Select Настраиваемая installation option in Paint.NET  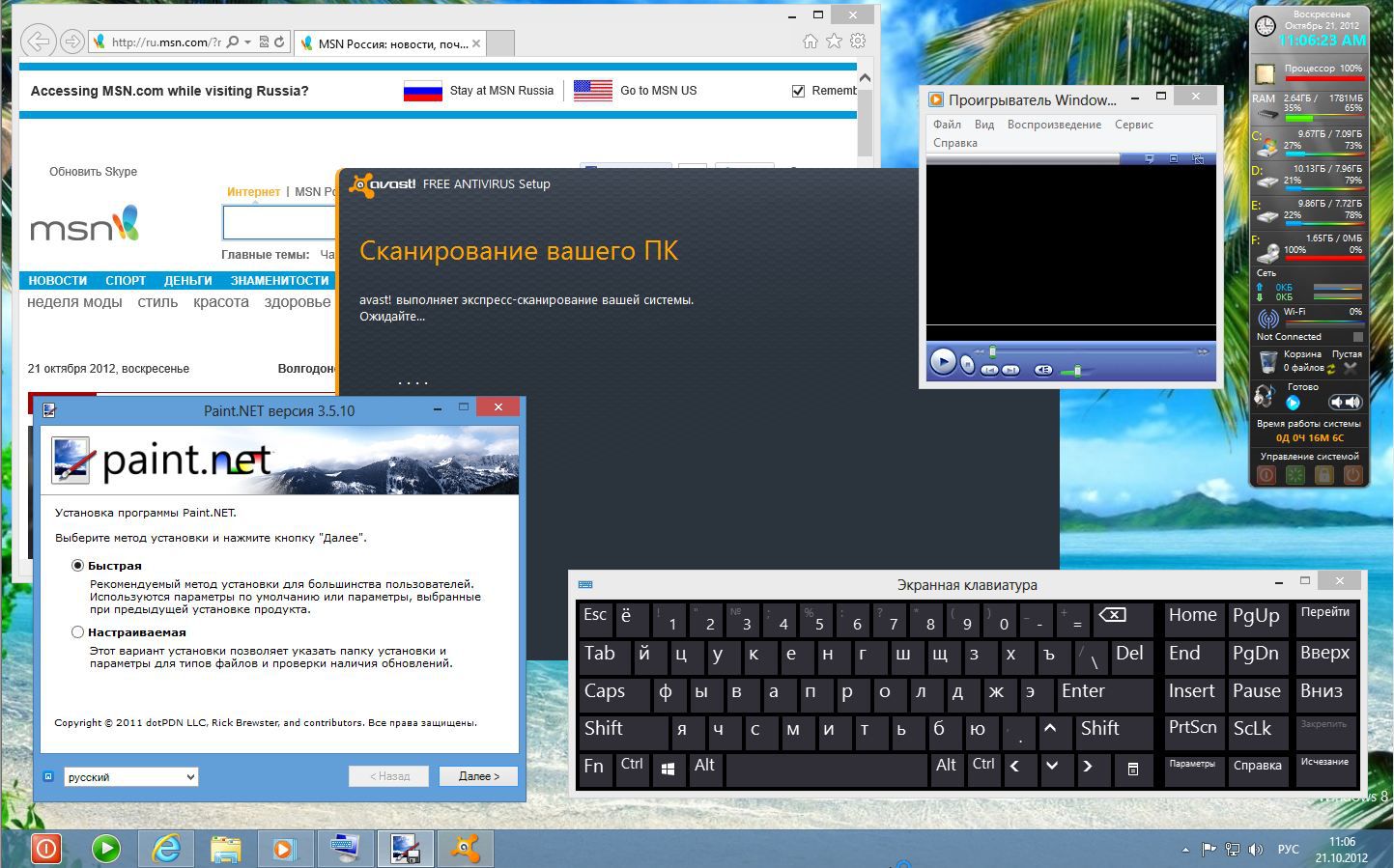click(77, 632)
